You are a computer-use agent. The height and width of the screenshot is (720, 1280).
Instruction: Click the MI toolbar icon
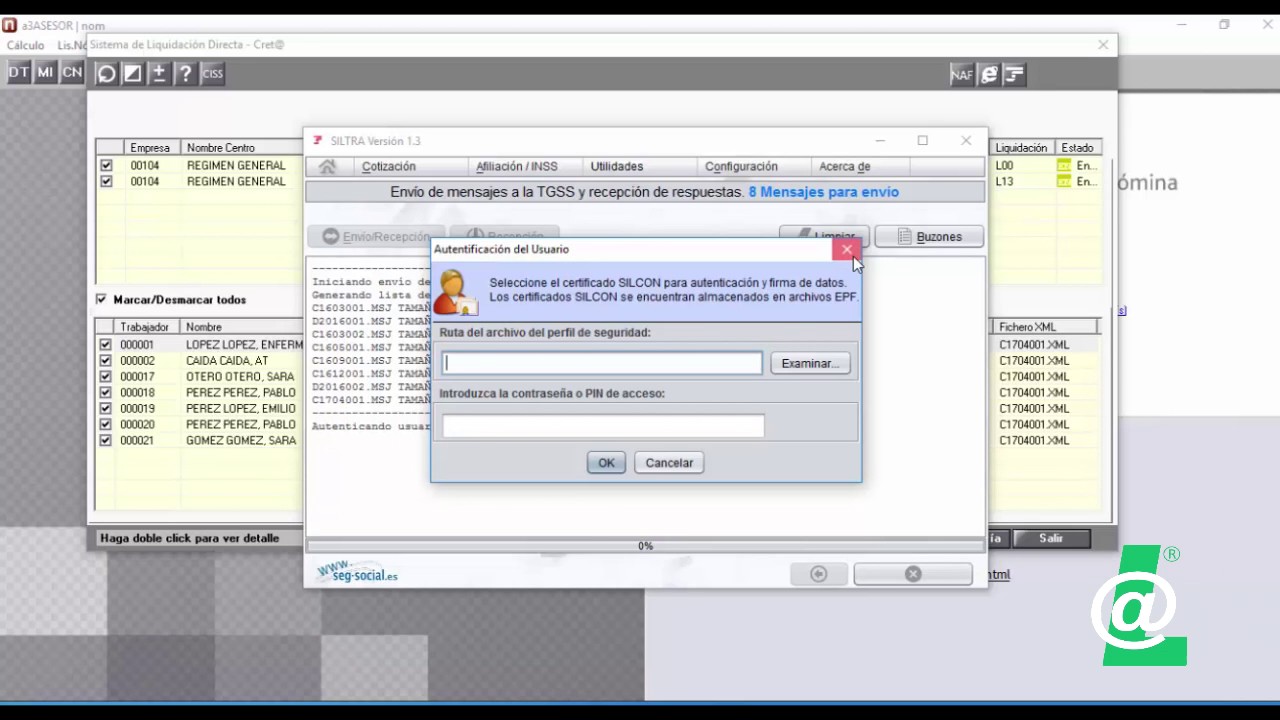[x=45, y=72]
